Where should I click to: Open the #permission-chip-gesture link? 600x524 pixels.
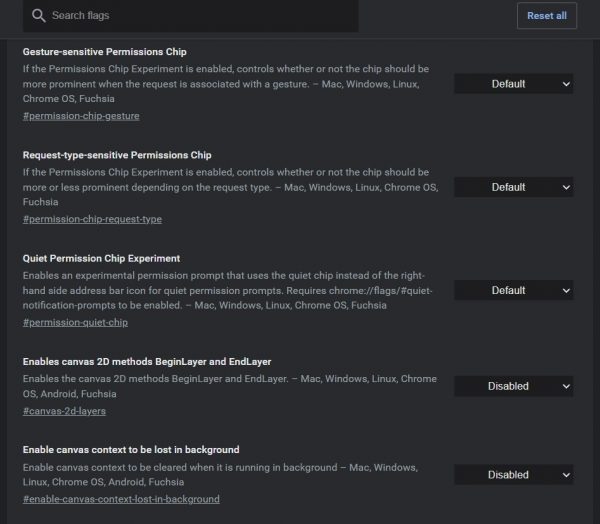pos(81,116)
